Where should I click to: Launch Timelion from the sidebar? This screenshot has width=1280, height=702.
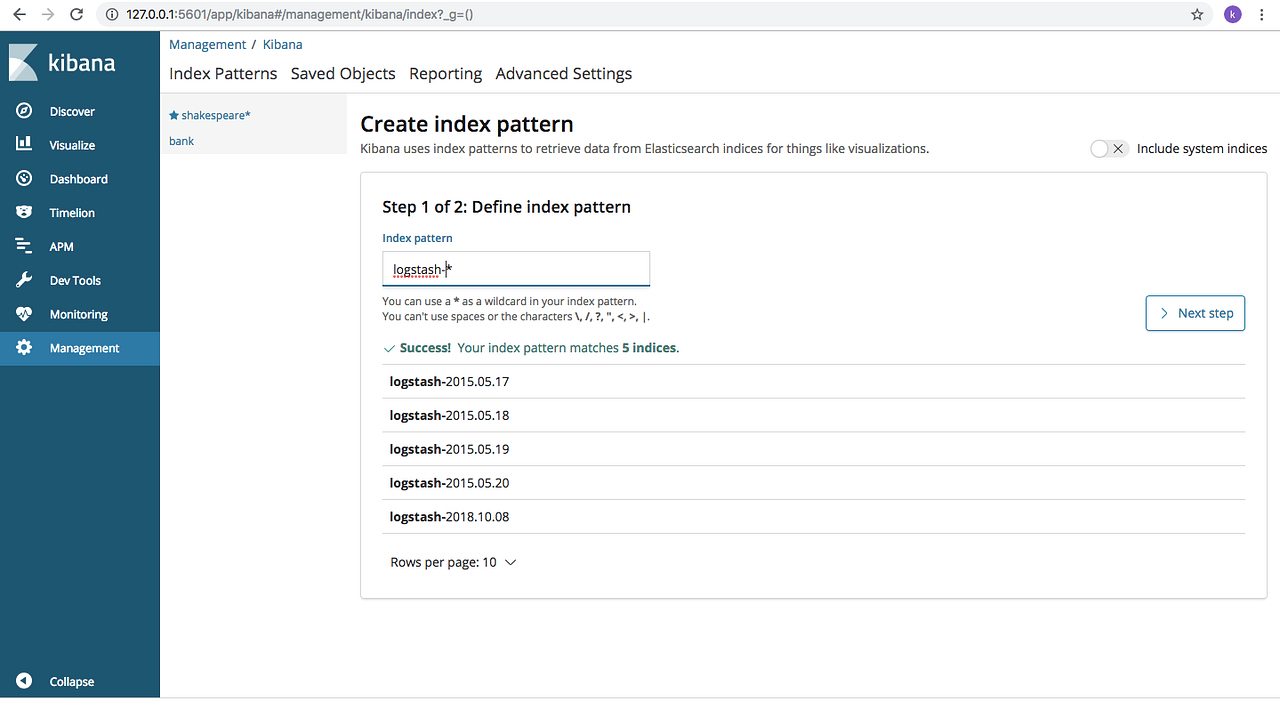coord(25,212)
